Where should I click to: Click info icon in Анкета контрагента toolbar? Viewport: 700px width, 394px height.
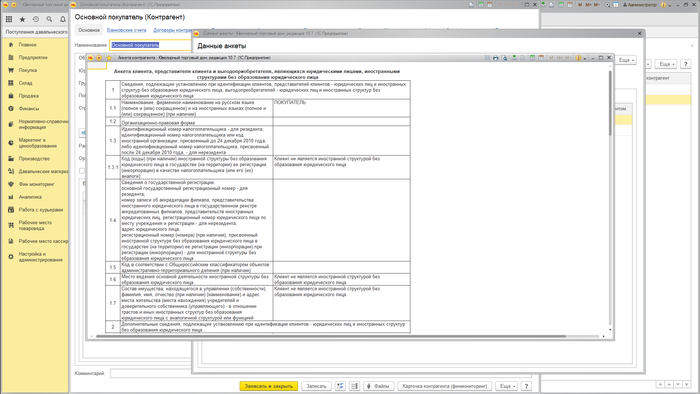coord(579,58)
